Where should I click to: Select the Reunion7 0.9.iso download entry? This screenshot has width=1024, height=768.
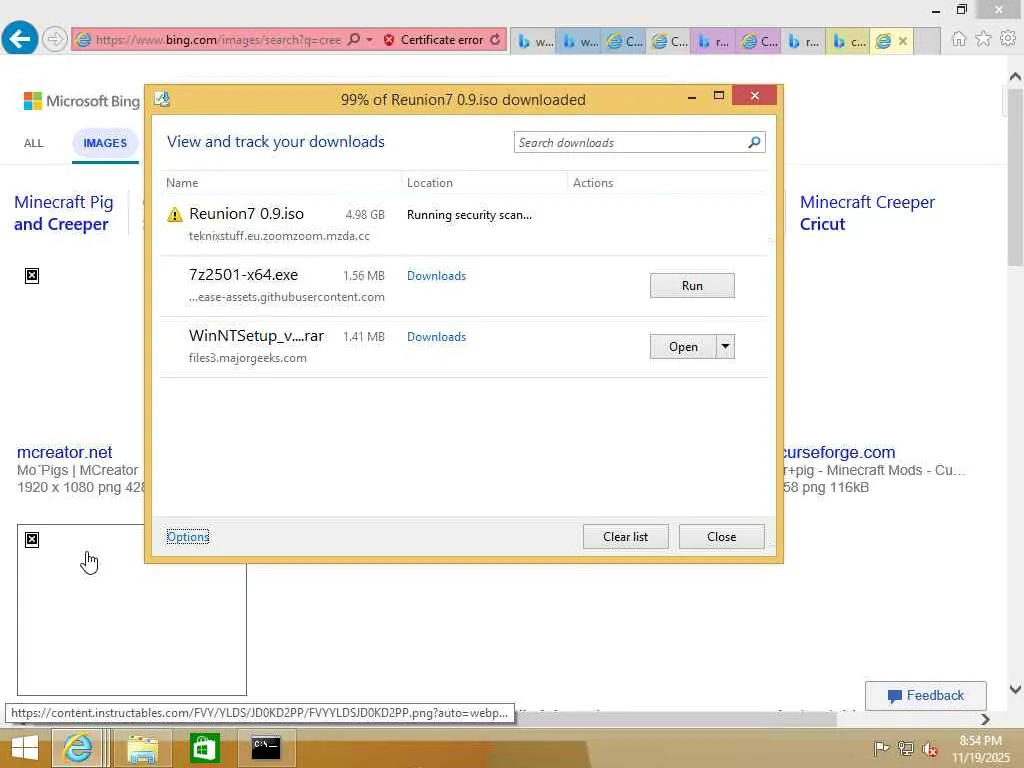464,224
